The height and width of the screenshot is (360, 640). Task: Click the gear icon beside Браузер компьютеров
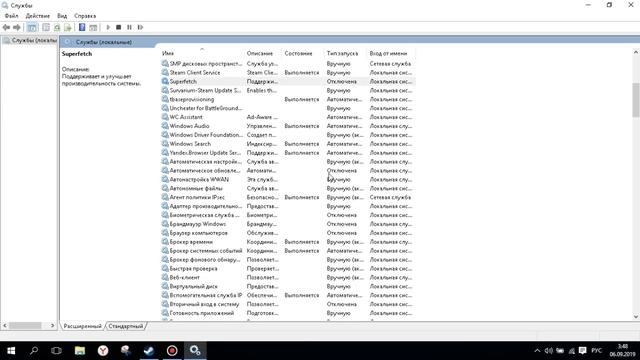pyautogui.click(x=165, y=233)
